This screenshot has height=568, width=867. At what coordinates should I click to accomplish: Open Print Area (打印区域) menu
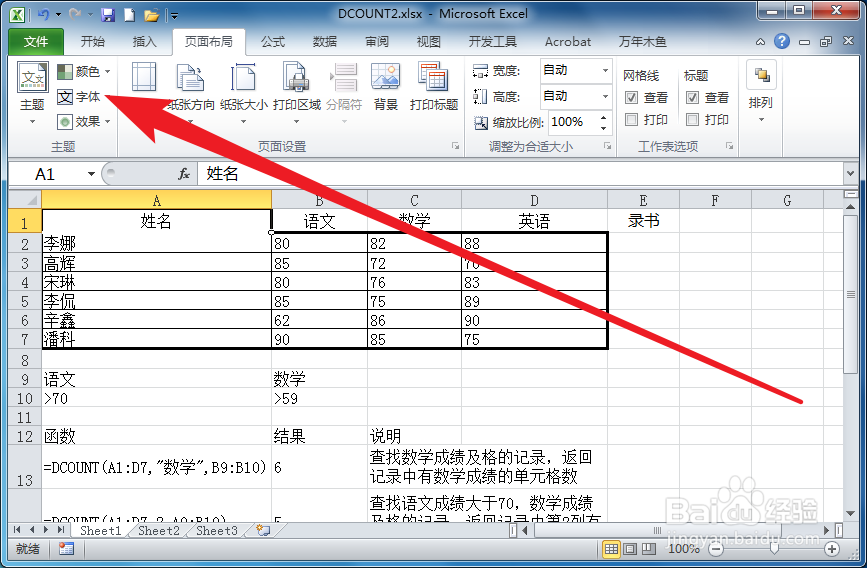(297, 91)
